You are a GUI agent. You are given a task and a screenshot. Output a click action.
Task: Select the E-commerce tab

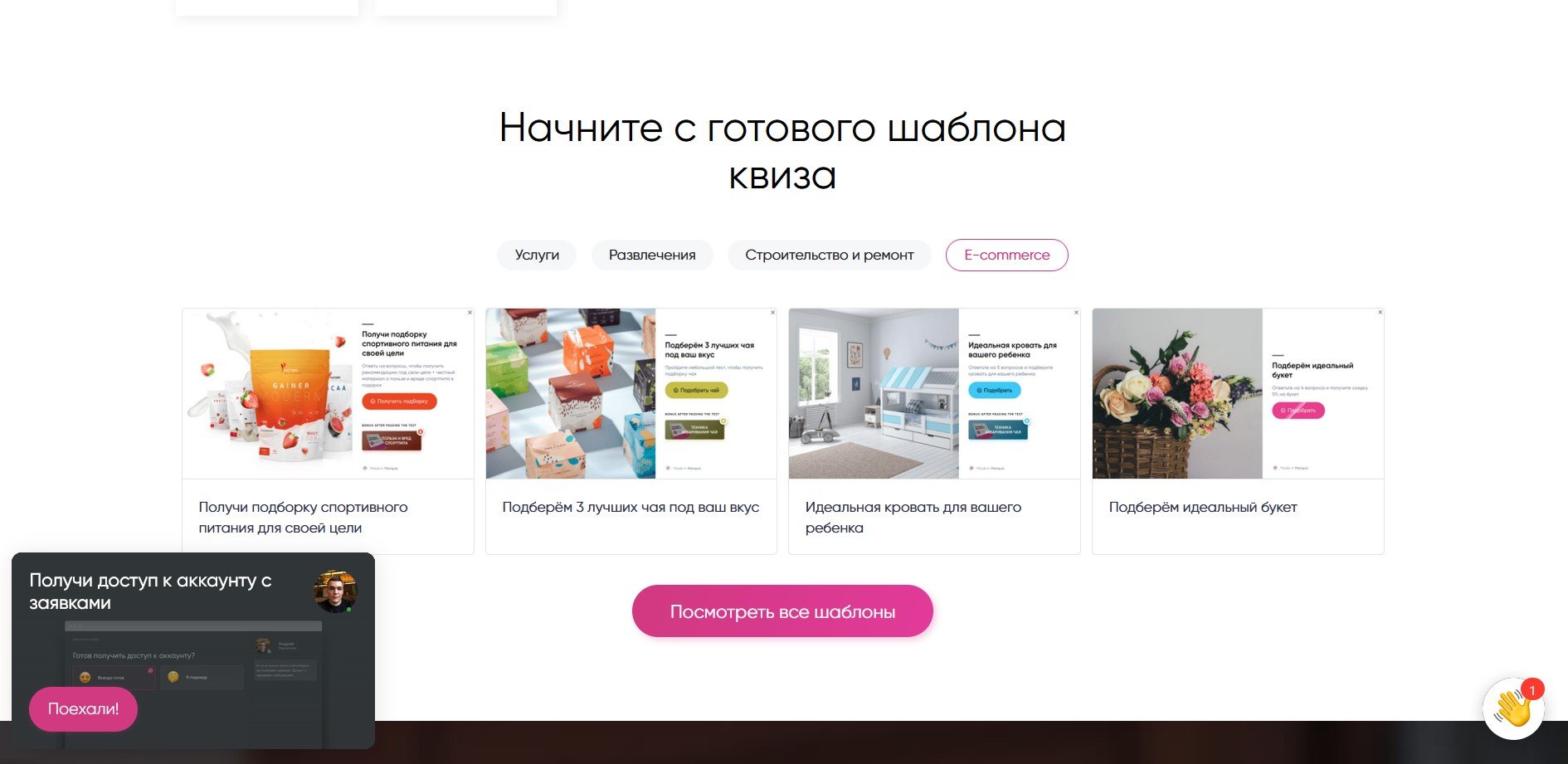1006,255
